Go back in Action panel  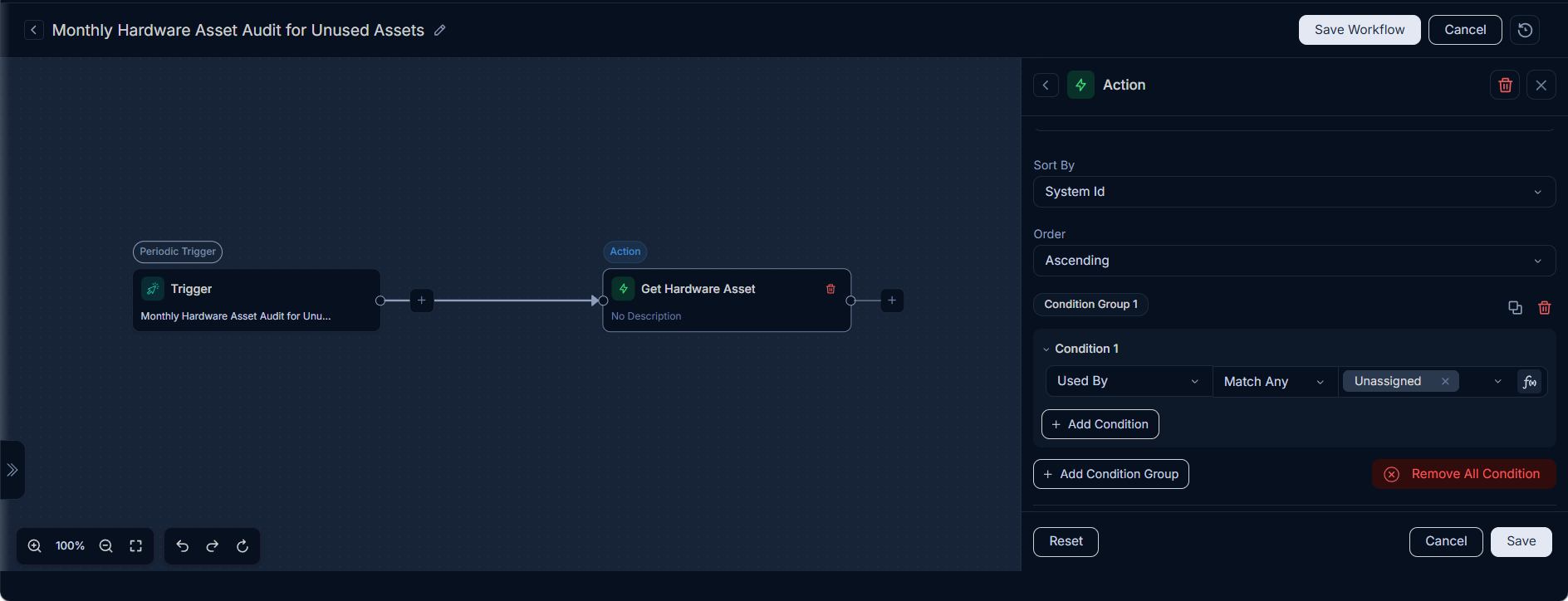pyautogui.click(x=1046, y=85)
